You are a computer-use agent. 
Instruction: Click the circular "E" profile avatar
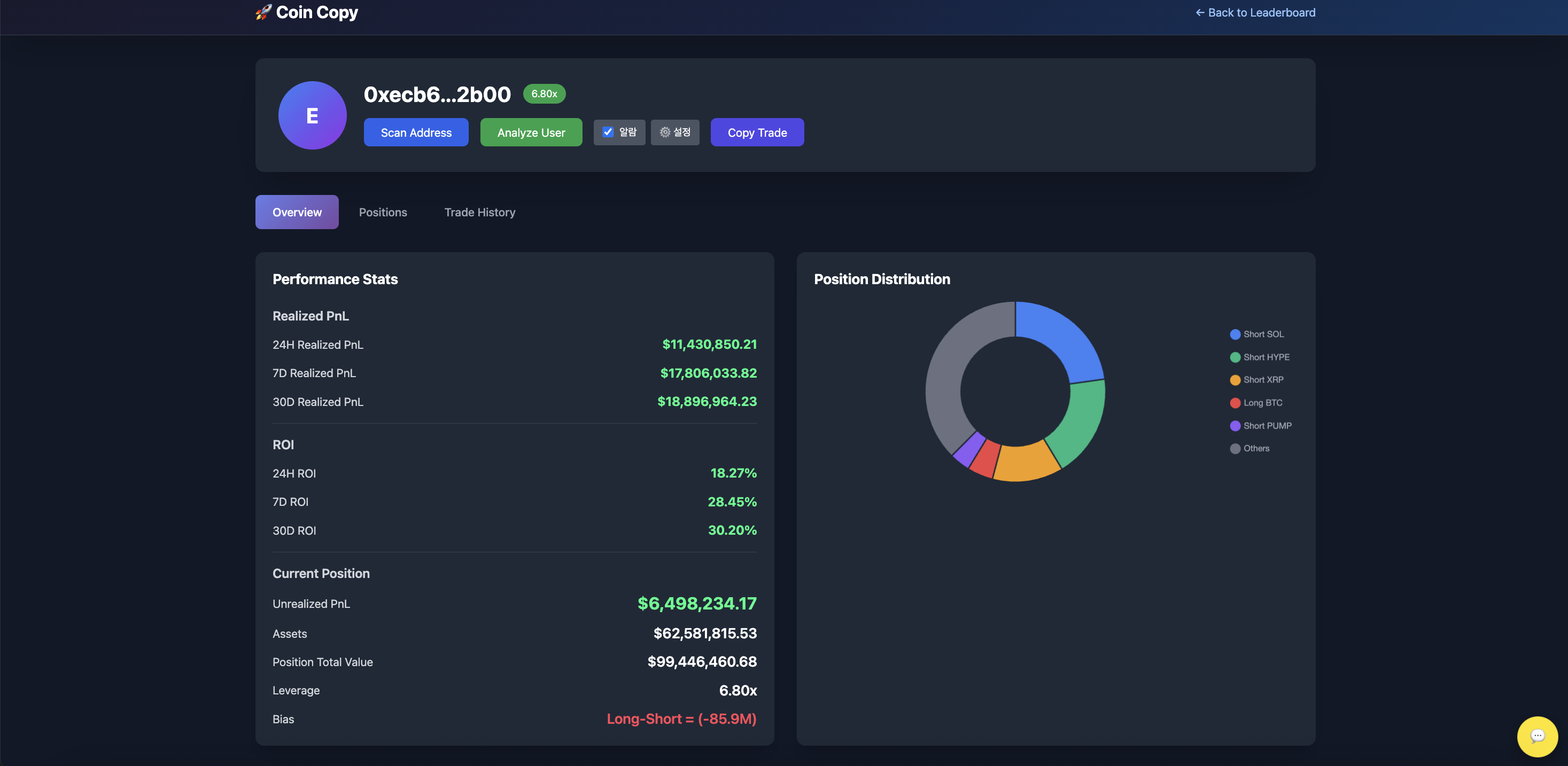[312, 114]
